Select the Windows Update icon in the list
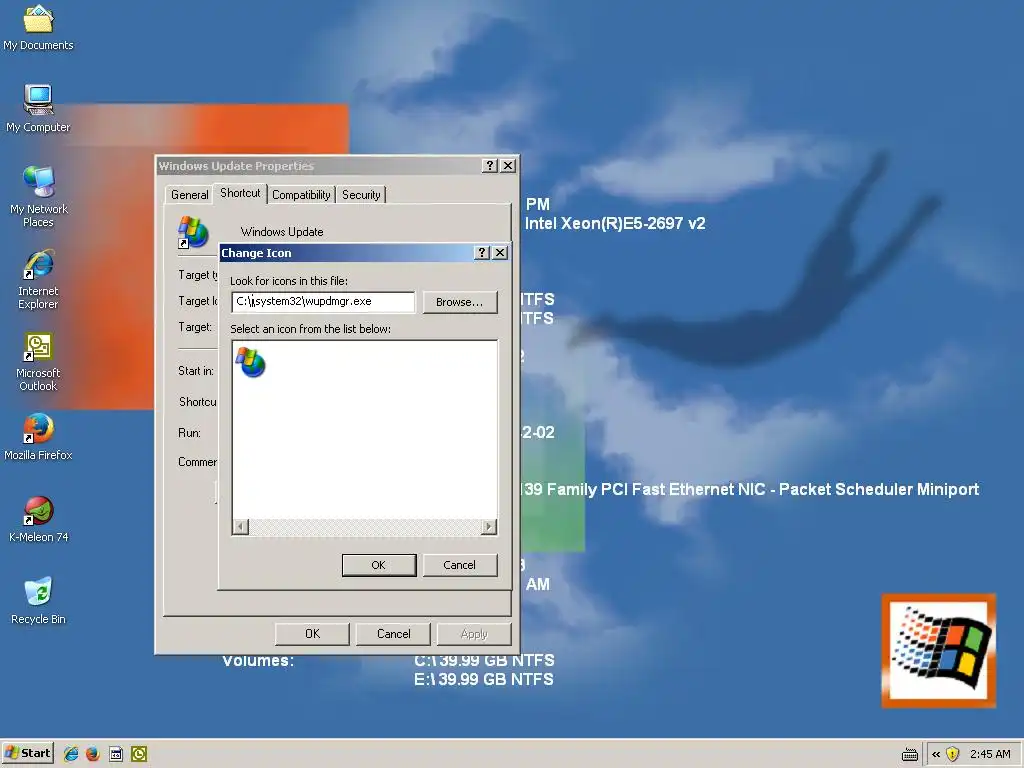 pos(251,362)
